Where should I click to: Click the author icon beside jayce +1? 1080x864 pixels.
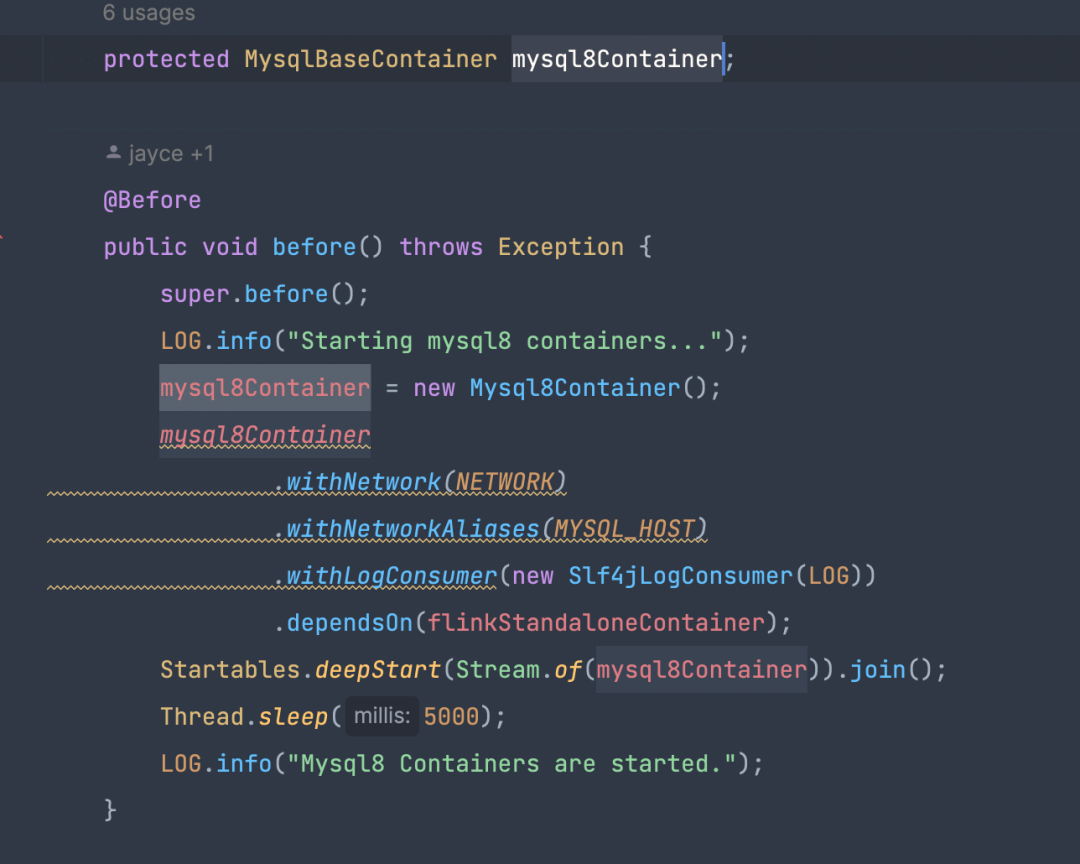point(113,154)
